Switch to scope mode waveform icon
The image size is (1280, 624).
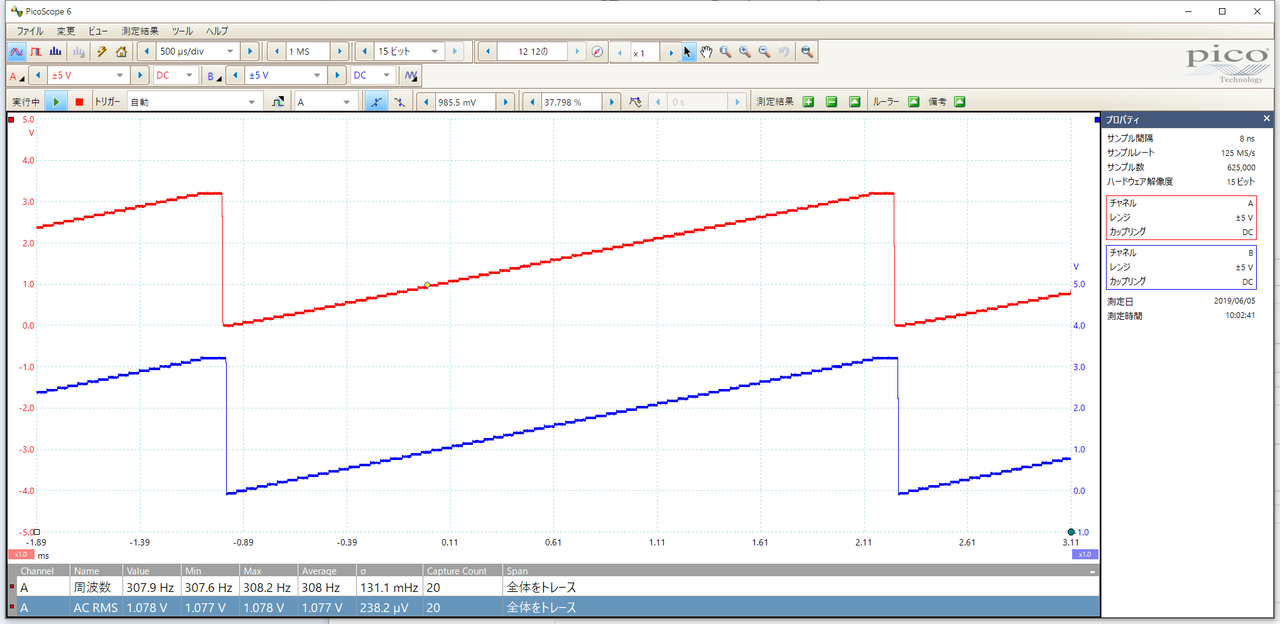click(17, 51)
